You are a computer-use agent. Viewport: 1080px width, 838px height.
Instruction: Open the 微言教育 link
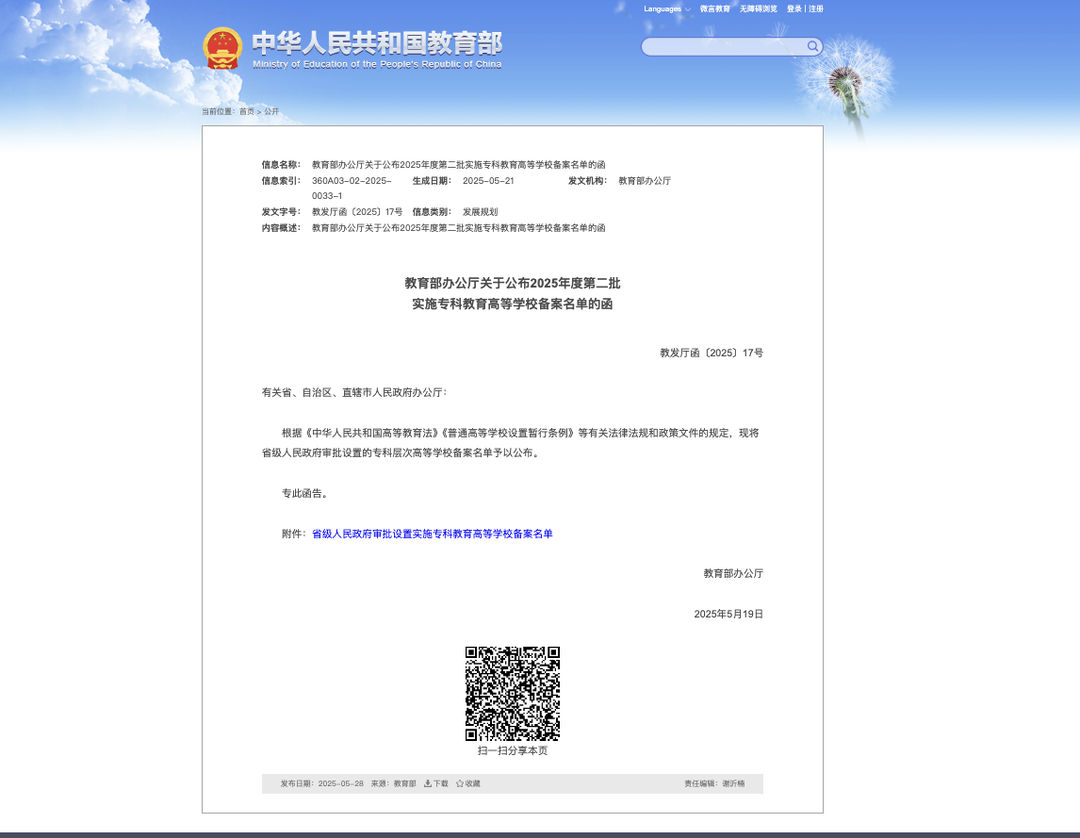point(715,9)
